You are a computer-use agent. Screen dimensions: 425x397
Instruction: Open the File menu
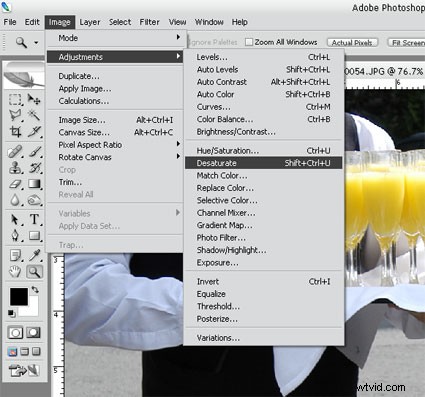(x=10, y=22)
